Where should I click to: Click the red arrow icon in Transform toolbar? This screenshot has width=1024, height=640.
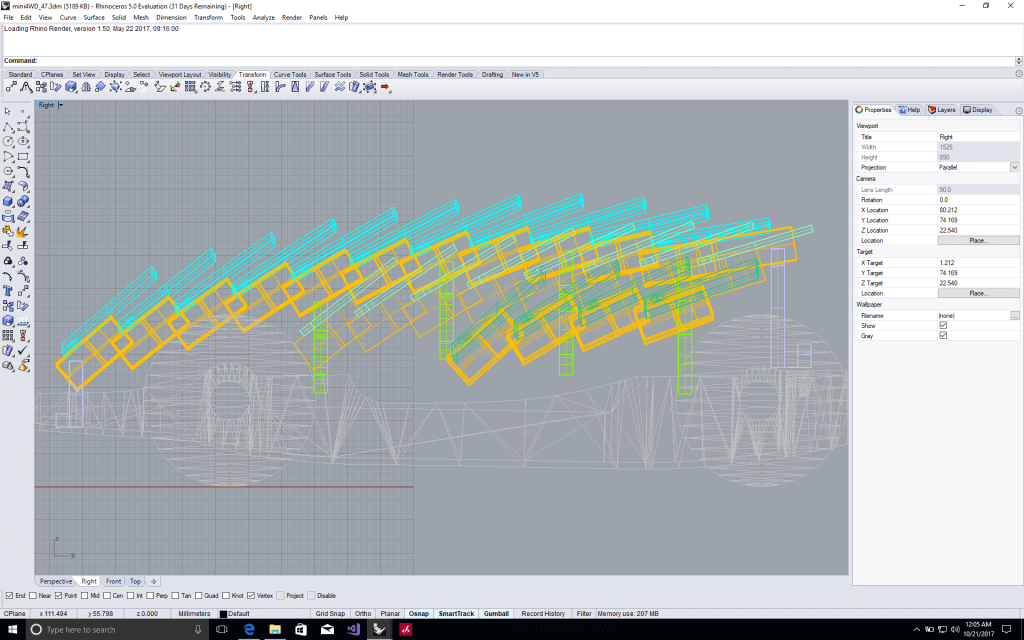[386, 87]
